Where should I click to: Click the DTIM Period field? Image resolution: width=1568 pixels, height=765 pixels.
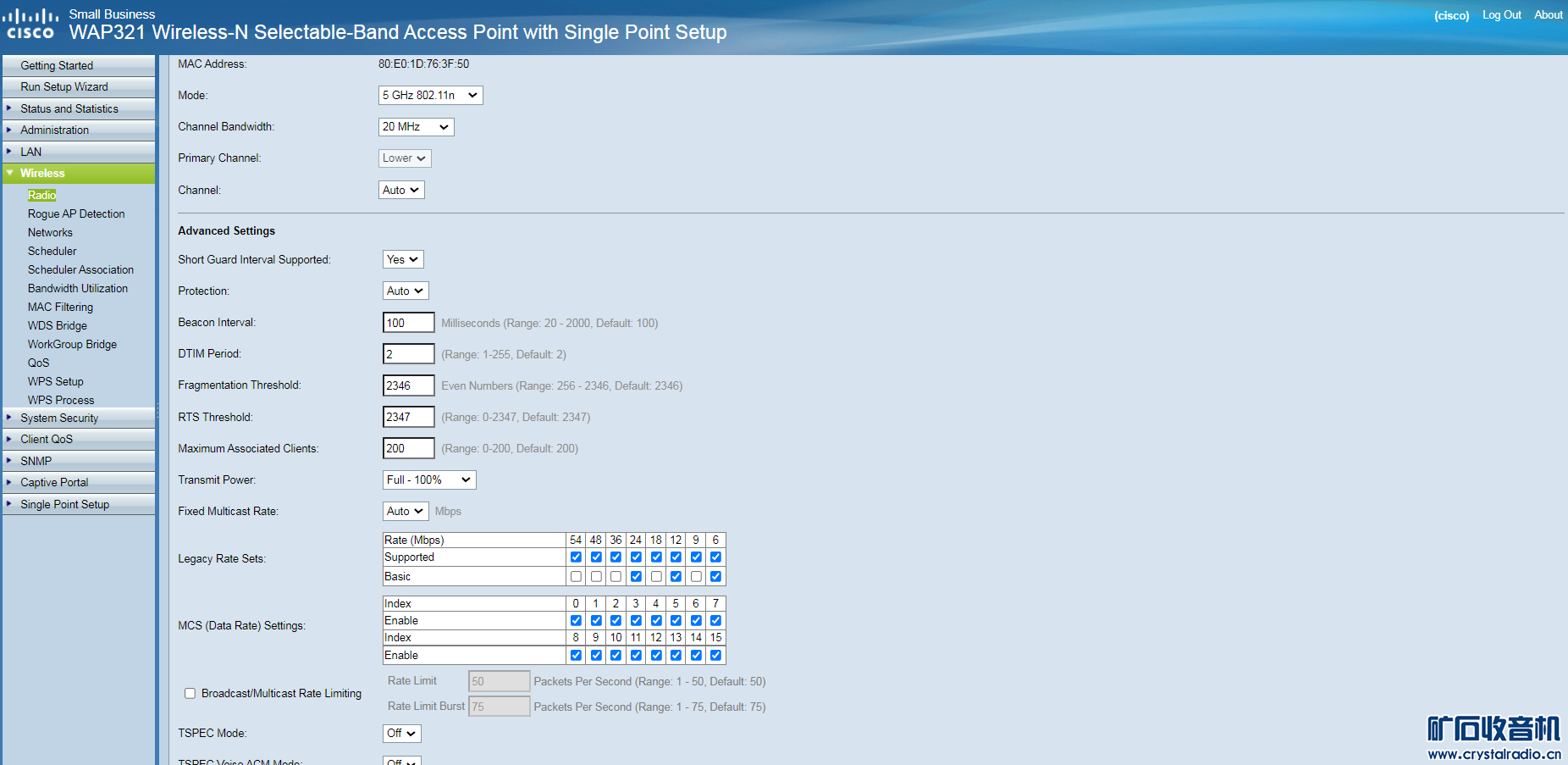pyautogui.click(x=409, y=354)
